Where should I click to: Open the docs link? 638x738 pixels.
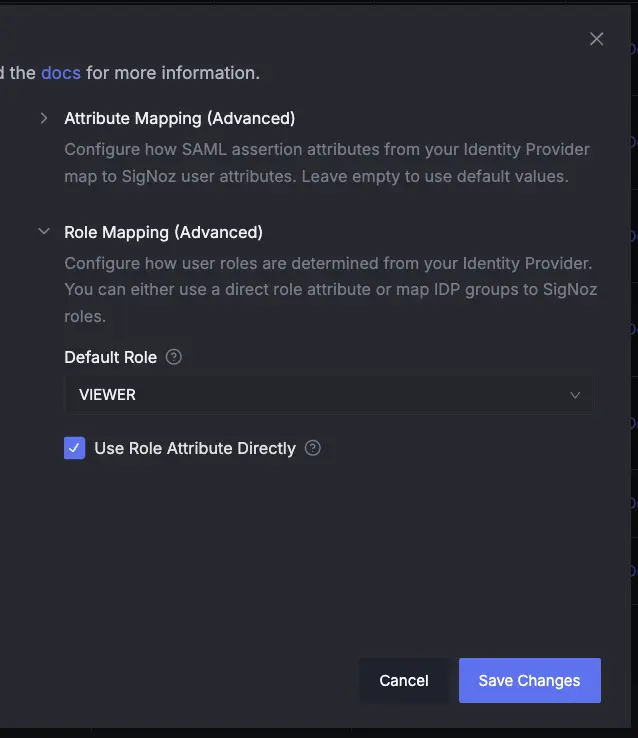(x=61, y=73)
